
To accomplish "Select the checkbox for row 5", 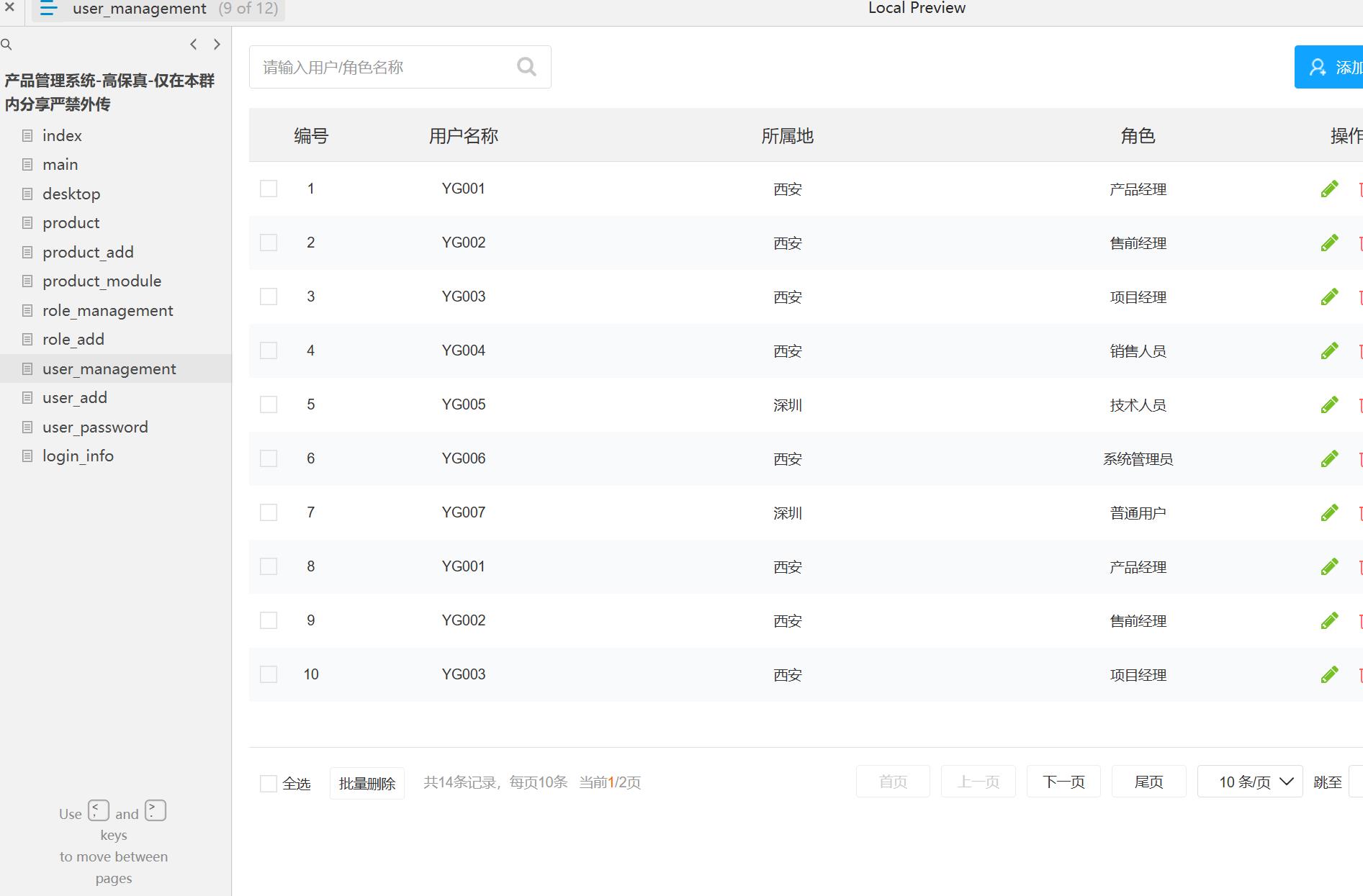I will click(269, 404).
